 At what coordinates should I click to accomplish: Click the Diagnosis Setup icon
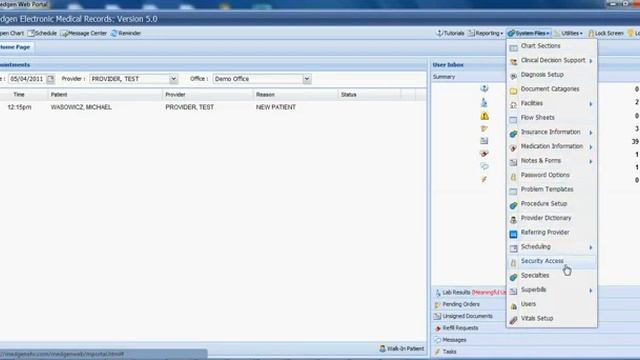click(x=513, y=76)
